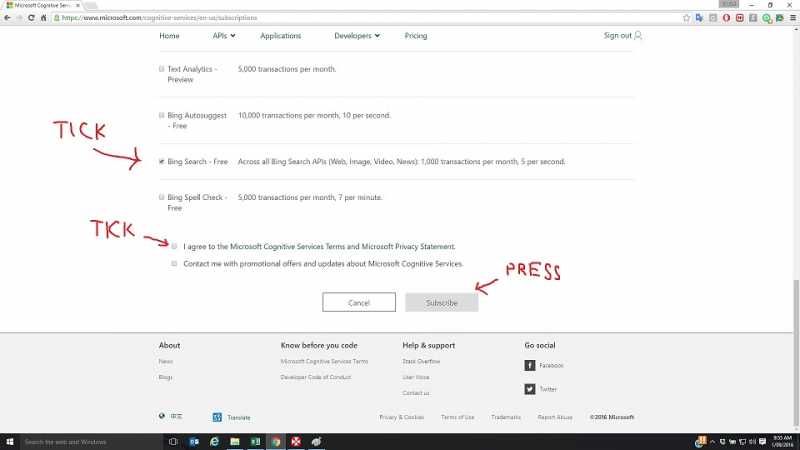
Task: Click the Translate icon in footer
Action: pyautogui.click(x=217, y=417)
